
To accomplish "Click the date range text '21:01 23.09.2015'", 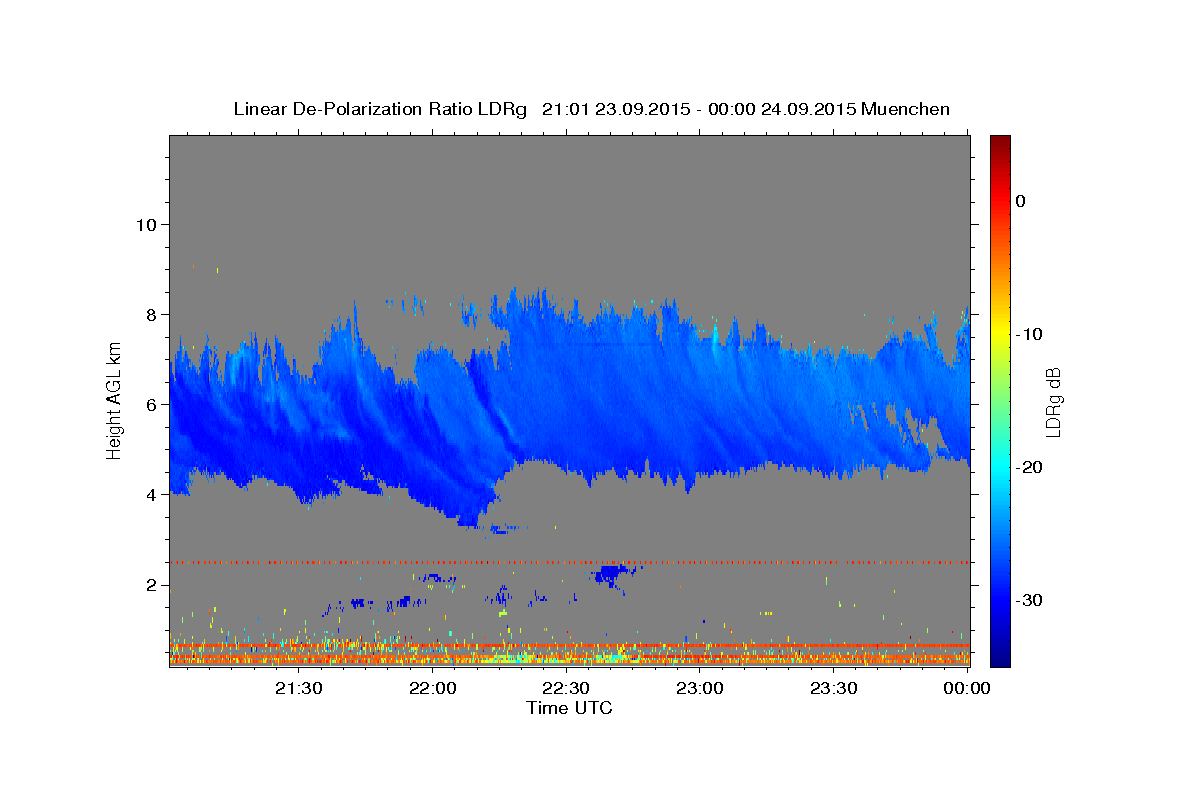I will [x=615, y=109].
